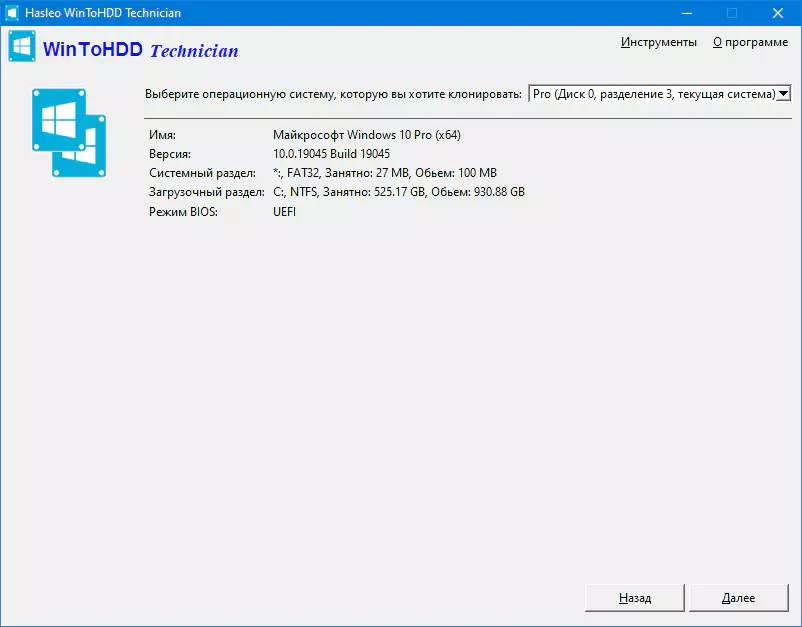Image resolution: width=802 pixels, height=627 pixels.
Task: Click the text 'Майкрософт Windows 10 Pro (x64)'
Action: 367,135
